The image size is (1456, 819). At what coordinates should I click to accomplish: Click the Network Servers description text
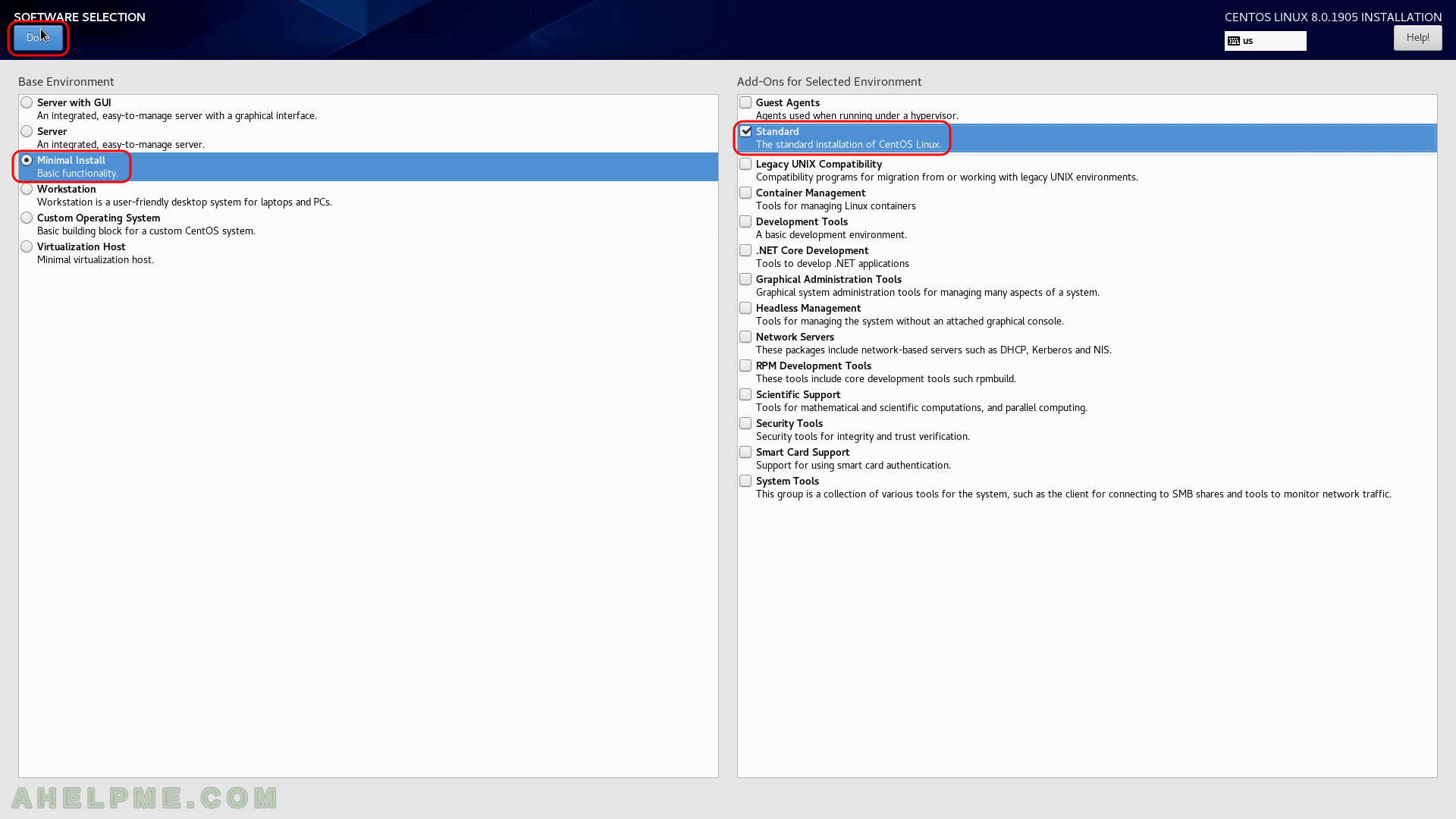coord(934,350)
